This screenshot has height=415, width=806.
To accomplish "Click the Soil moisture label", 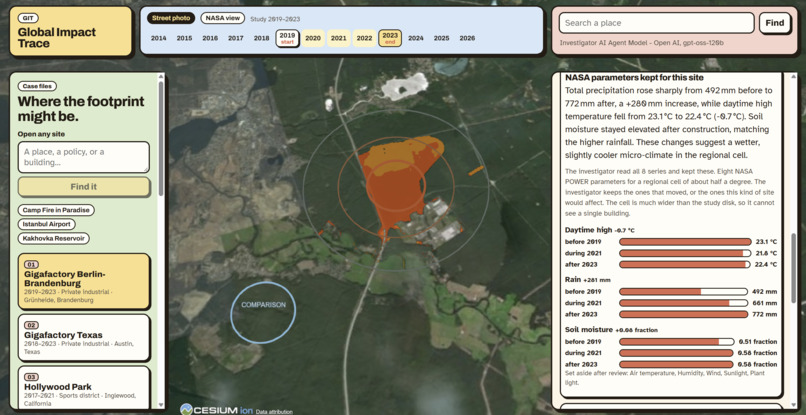I will point(589,330).
